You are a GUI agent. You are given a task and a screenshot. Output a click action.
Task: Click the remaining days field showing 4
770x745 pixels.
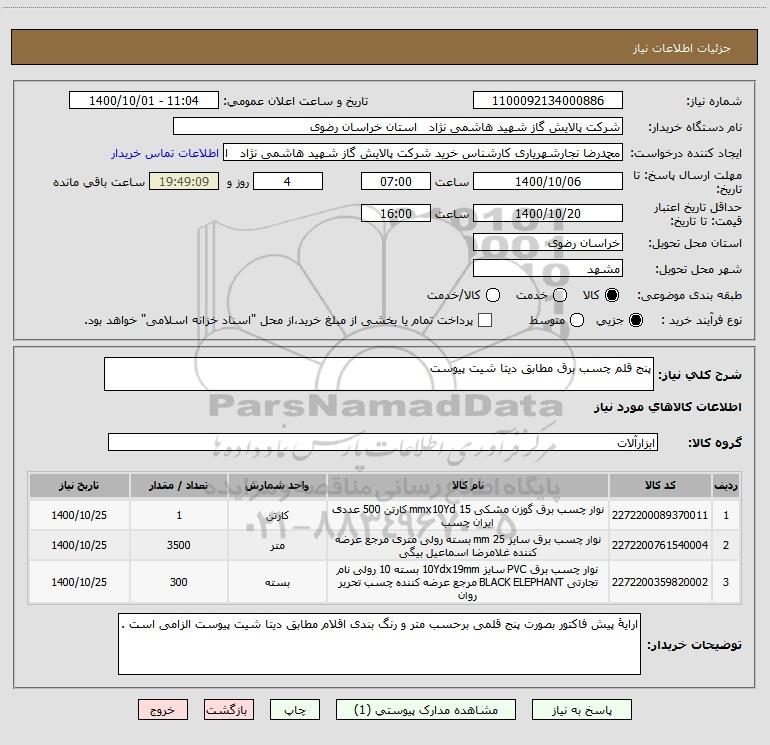point(288,181)
